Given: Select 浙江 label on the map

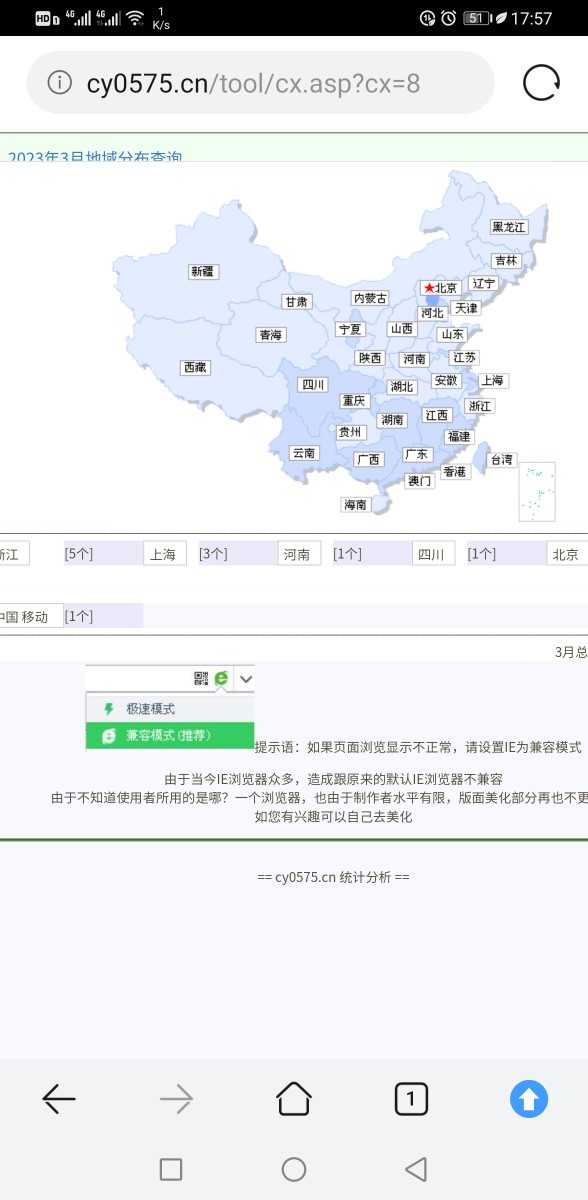Looking at the screenshot, I should tap(480, 406).
